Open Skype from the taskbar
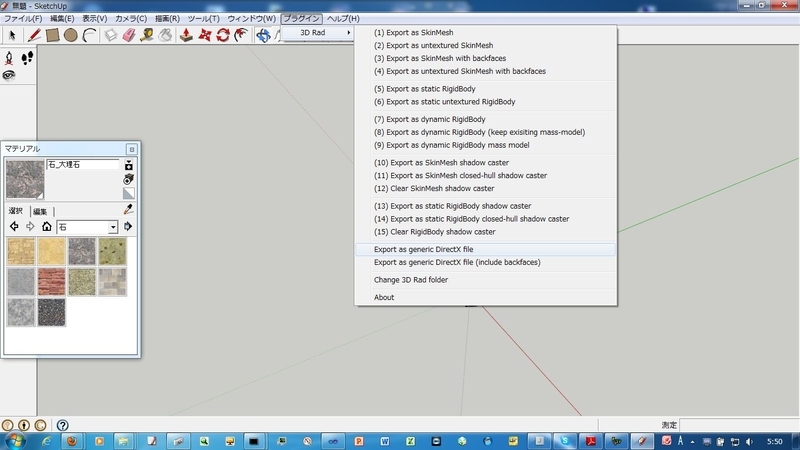This screenshot has width=800, height=450. pyautogui.click(x=565, y=441)
